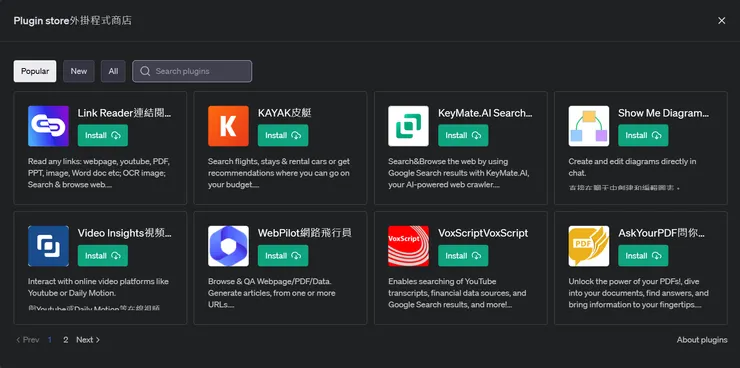This screenshot has width=740, height=368.
Task: Jump to page 2 of plugins
Action: click(66, 340)
